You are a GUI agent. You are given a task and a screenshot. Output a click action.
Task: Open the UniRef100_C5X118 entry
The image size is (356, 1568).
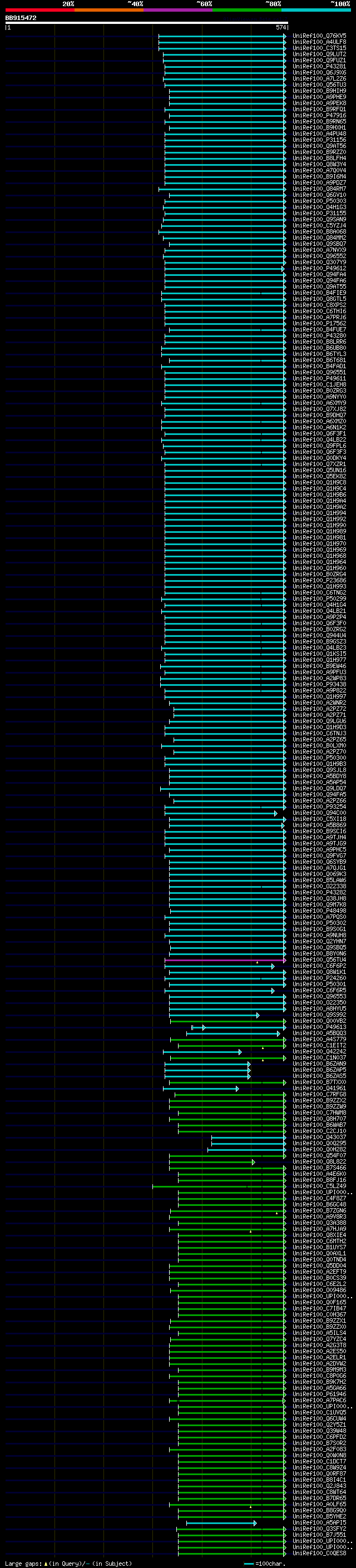(x=319, y=819)
